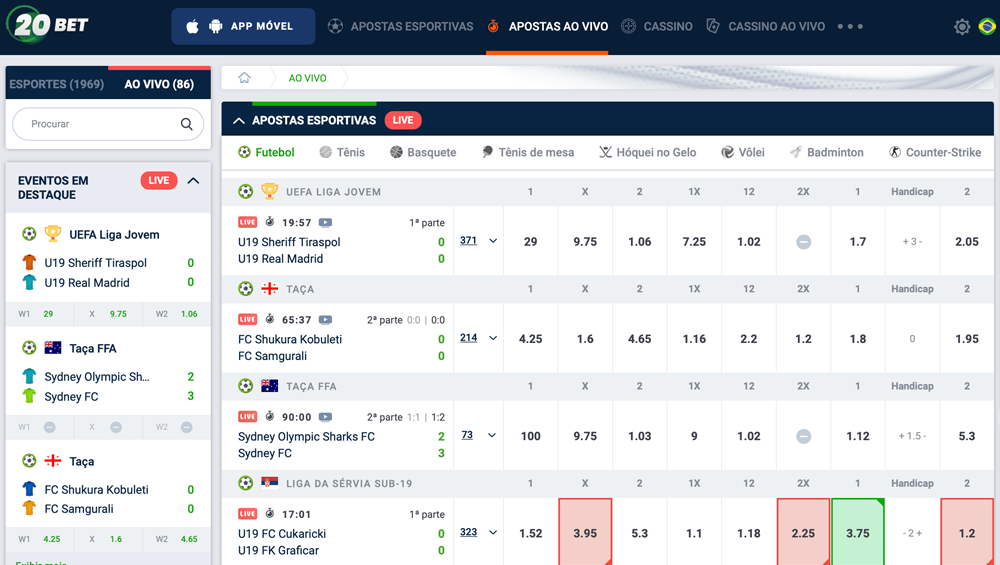Click Georgia flag in Taça table header

(270, 288)
